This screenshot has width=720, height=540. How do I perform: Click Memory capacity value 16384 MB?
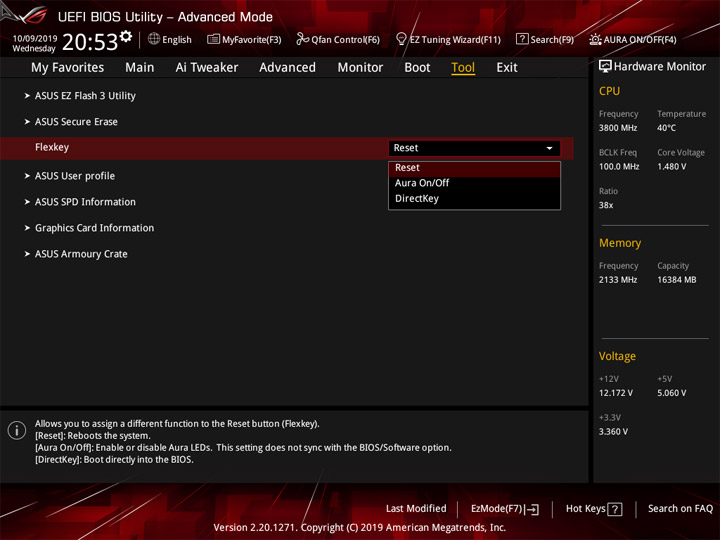click(x=677, y=280)
